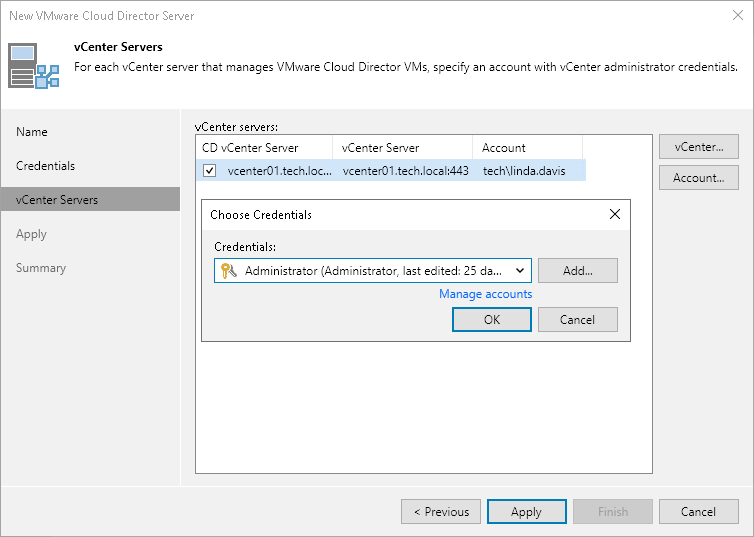Select the vCenter Servers wizard step
This screenshot has width=754, height=537.
pyautogui.click(x=90, y=200)
